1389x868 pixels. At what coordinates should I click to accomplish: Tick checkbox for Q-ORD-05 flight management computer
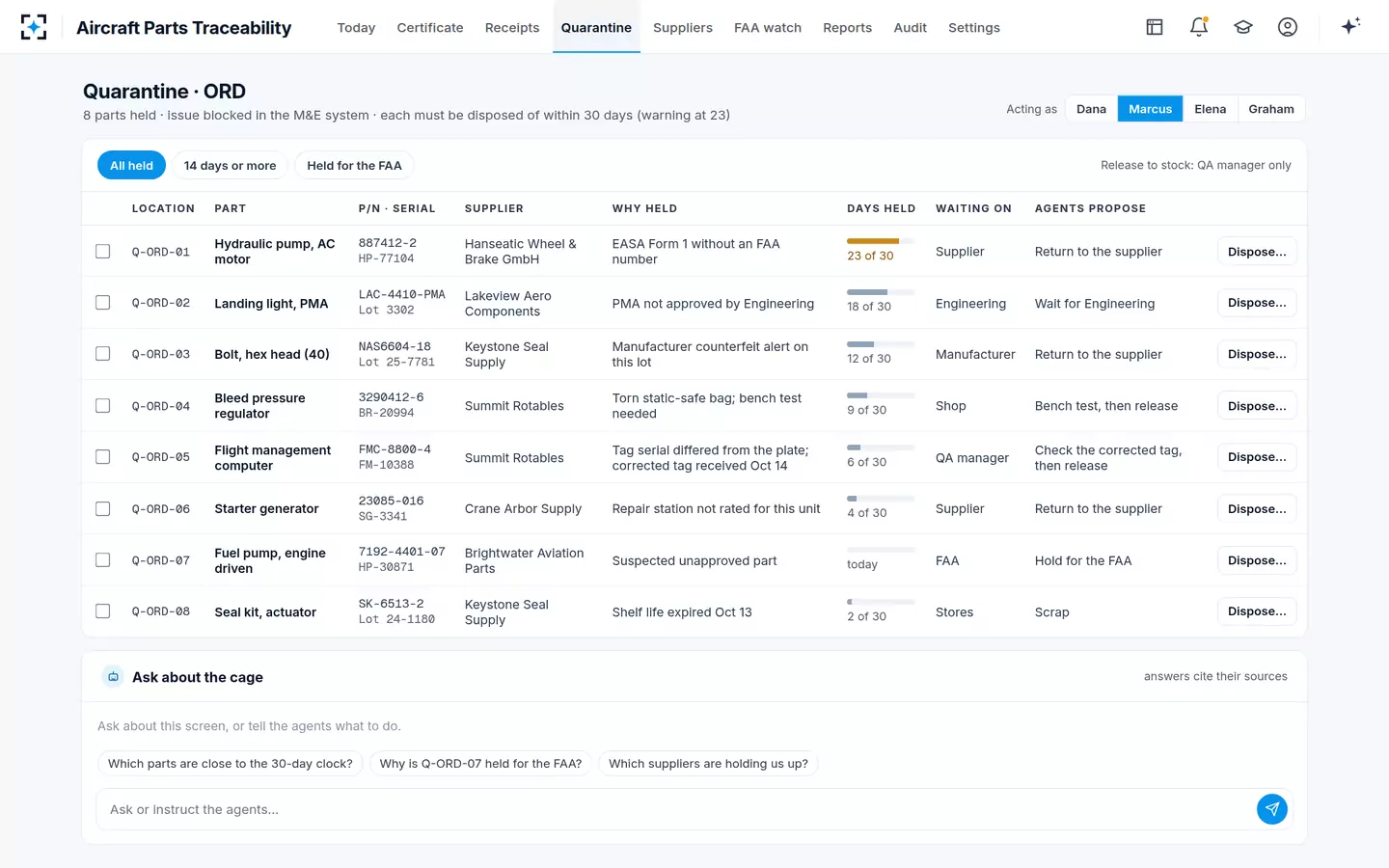click(x=103, y=457)
